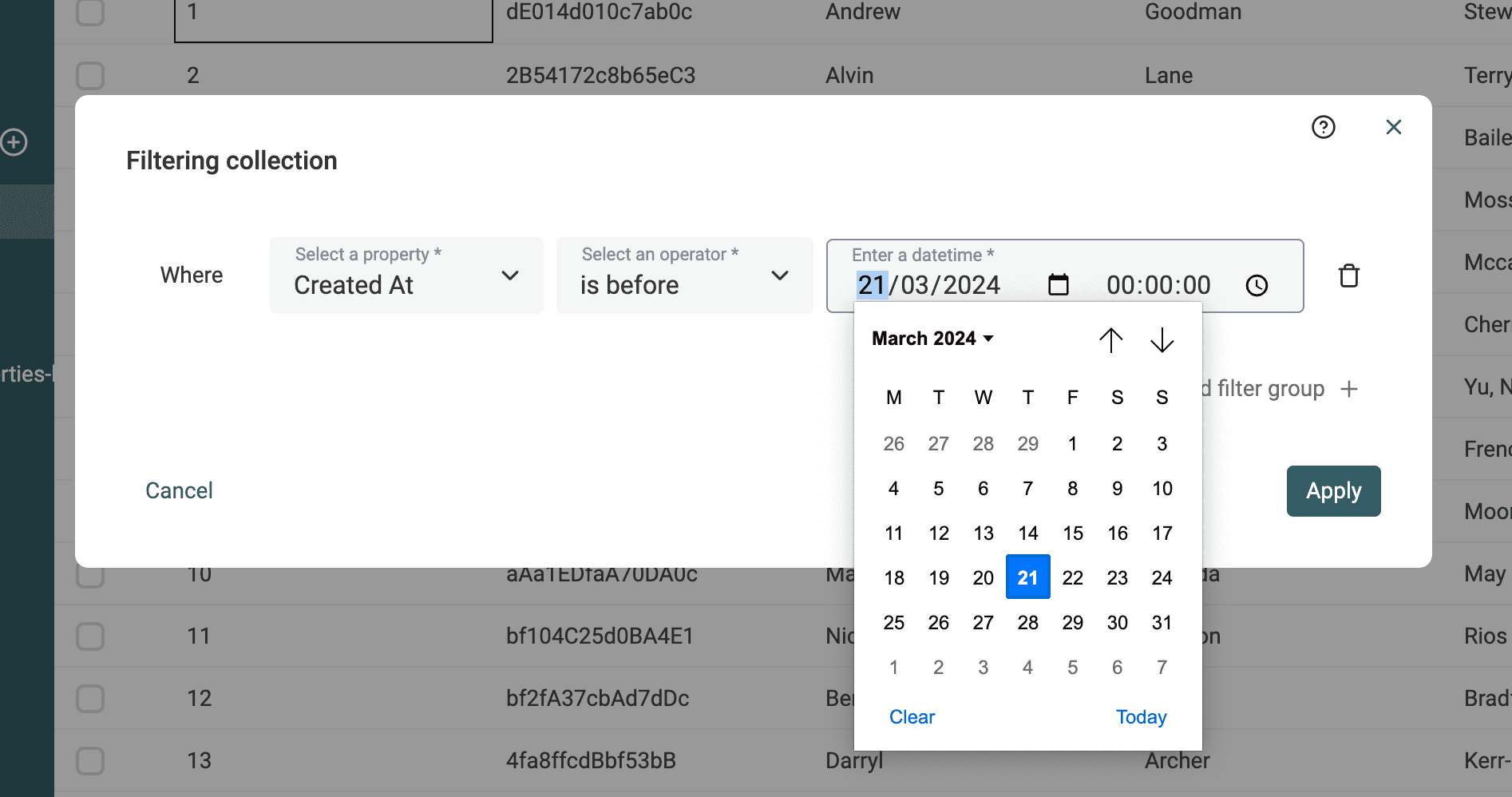This screenshot has width=1512, height=797.
Task: Delete the filter row with trash icon
Action: (x=1348, y=276)
